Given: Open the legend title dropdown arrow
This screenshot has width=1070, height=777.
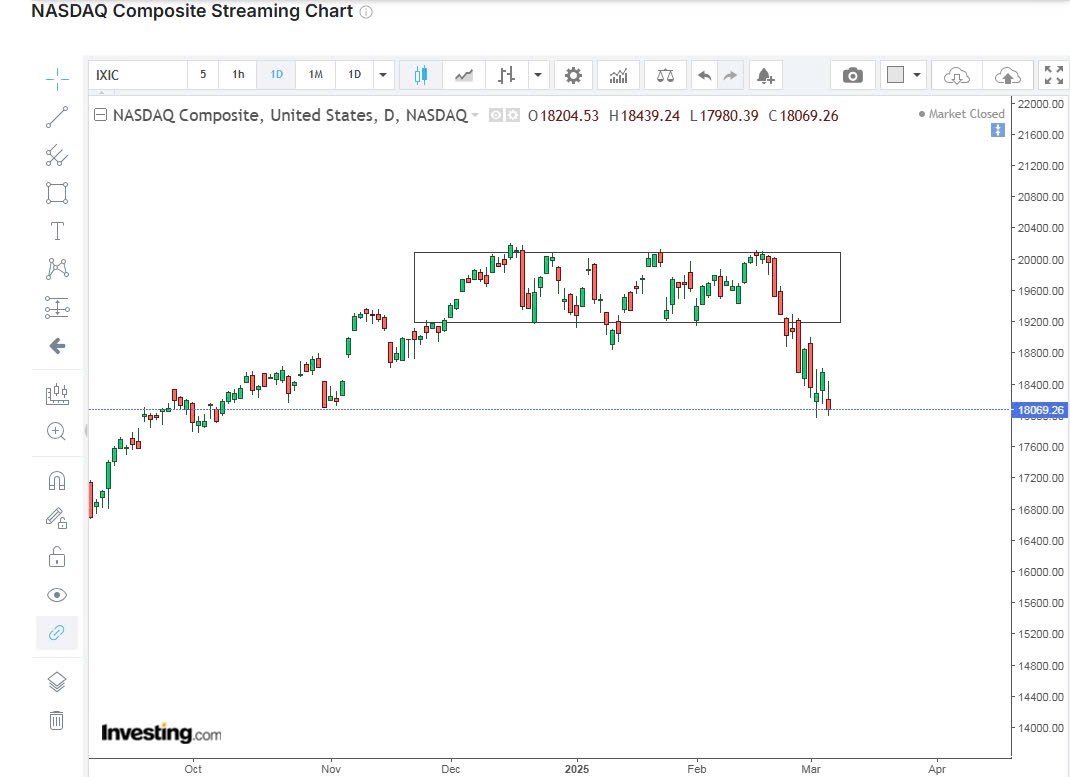Looking at the screenshot, I should point(475,115).
